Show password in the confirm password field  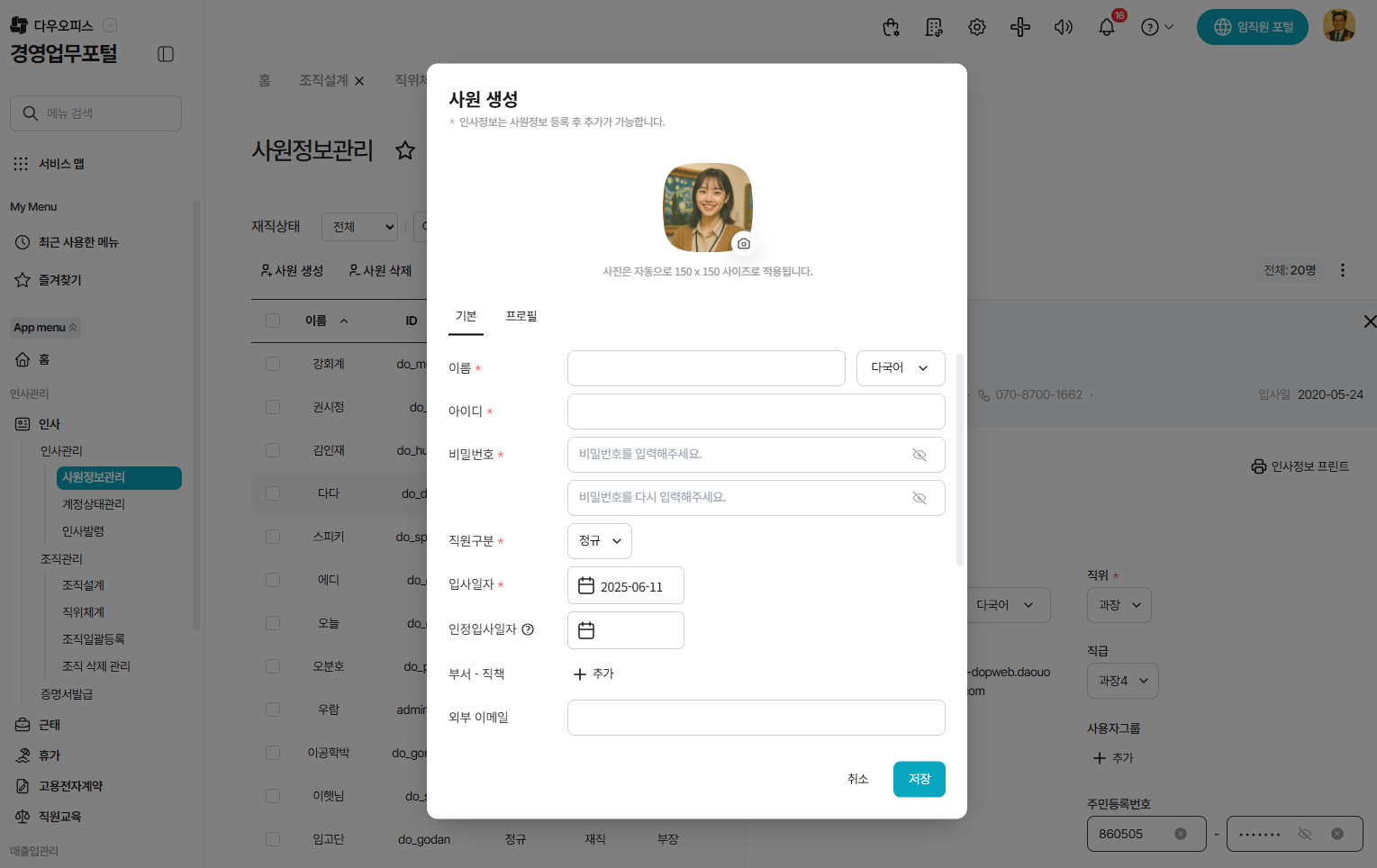coord(920,498)
